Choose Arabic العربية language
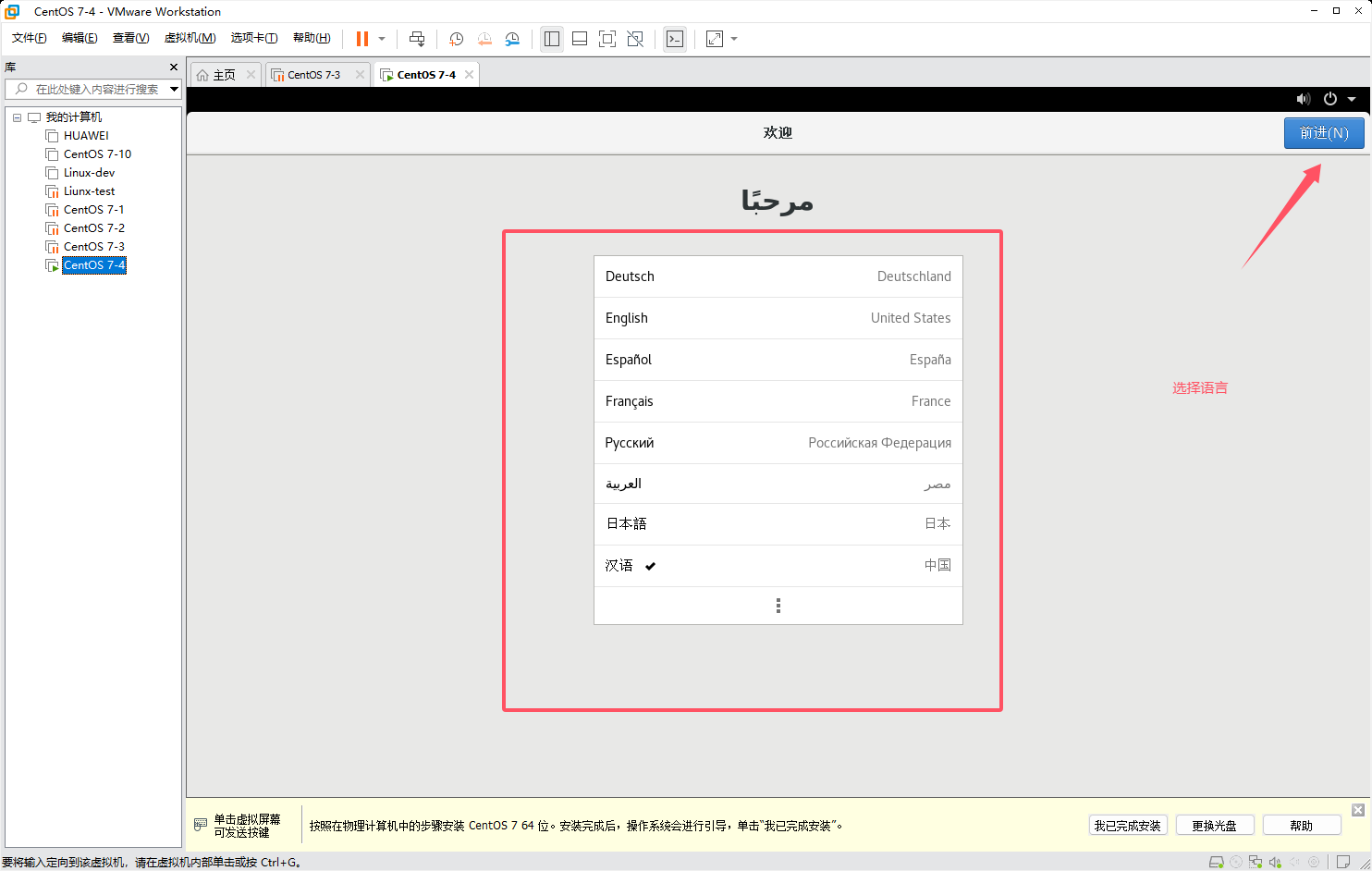The image size is (1372, 871). tap(778, 484)
